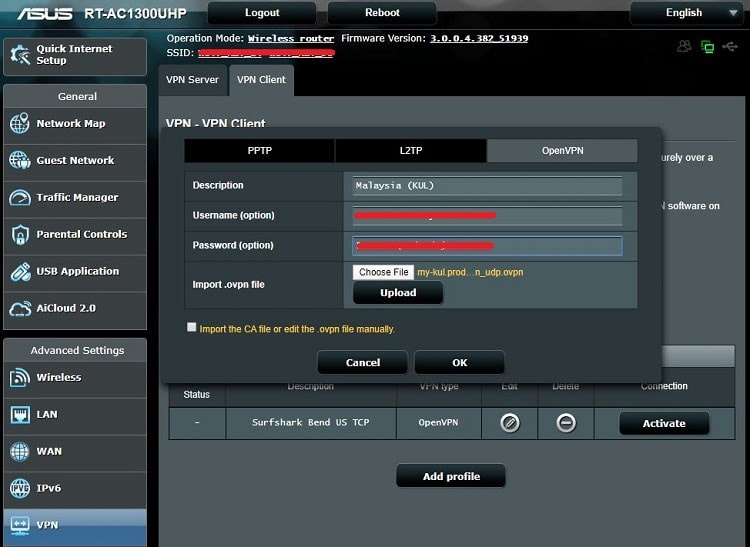Click the LAN port icon
Screen dimensions: 750x547
click(x=20, y=414)
